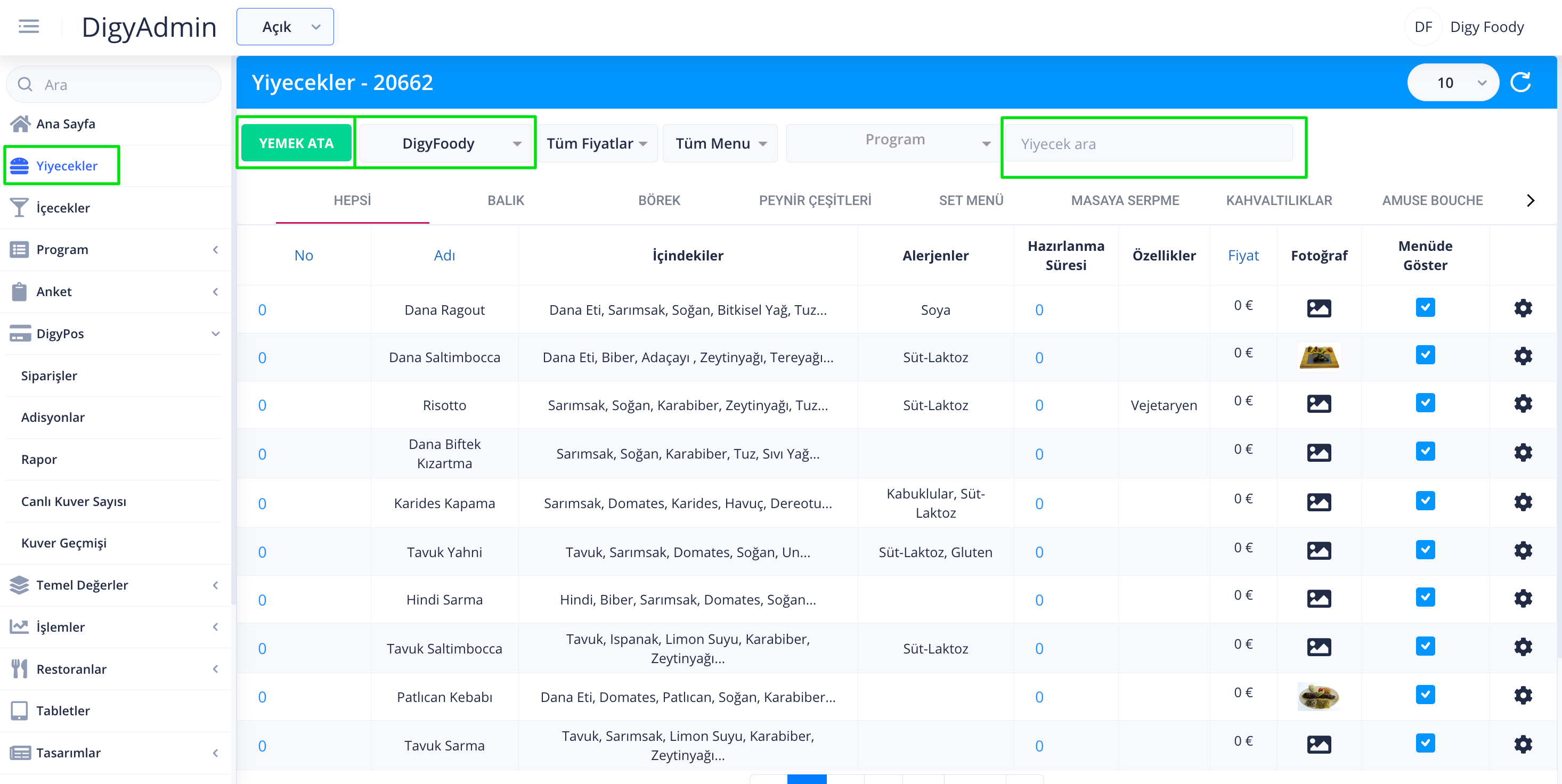Image resolution: width=1562 pixels, height=784 pixels.
Task: Click the refresh icon in blue header
Action: click(x=1520, y=83)
